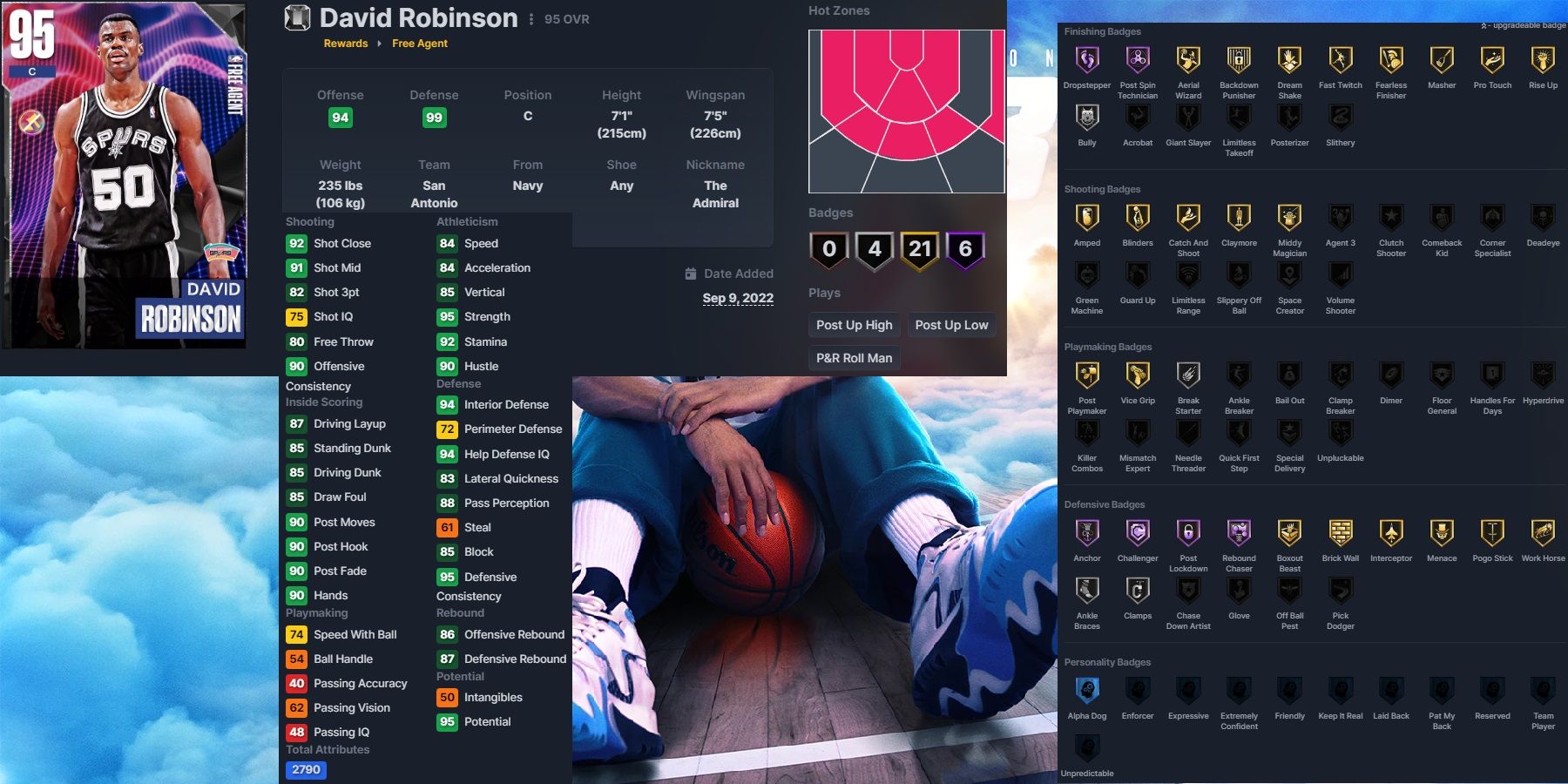Click the Catch And Shoot badge icon
This screenshot has width=1568, height=784.
point(1188,218)
